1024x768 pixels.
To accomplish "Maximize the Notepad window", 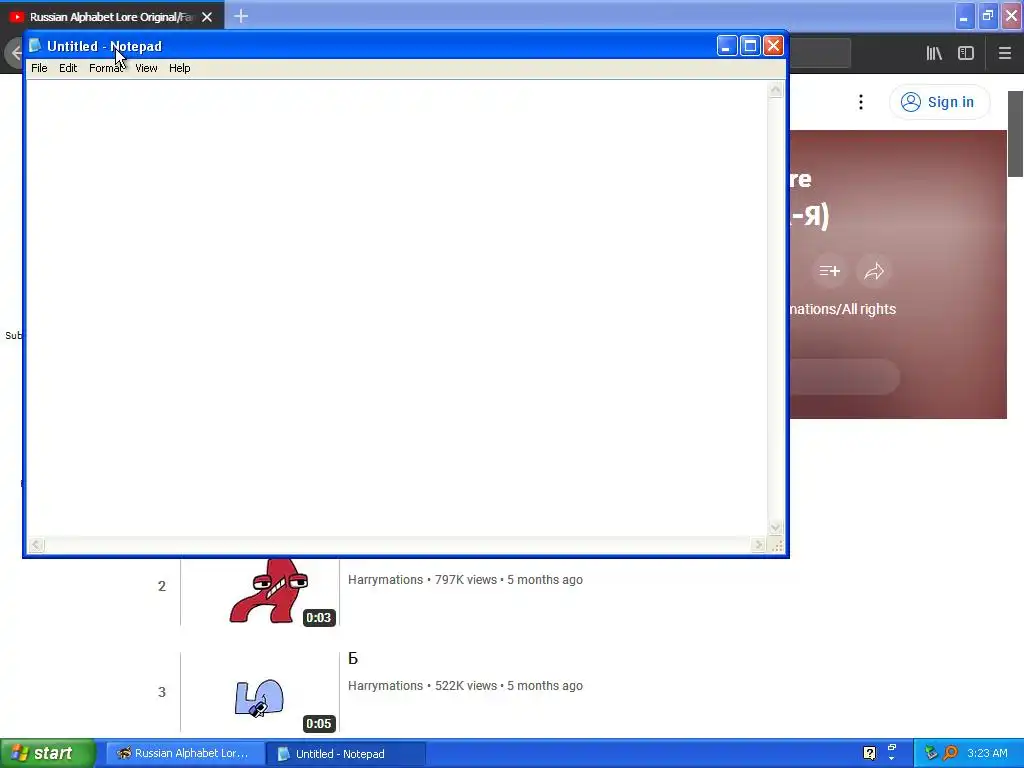I will (750, 46).
